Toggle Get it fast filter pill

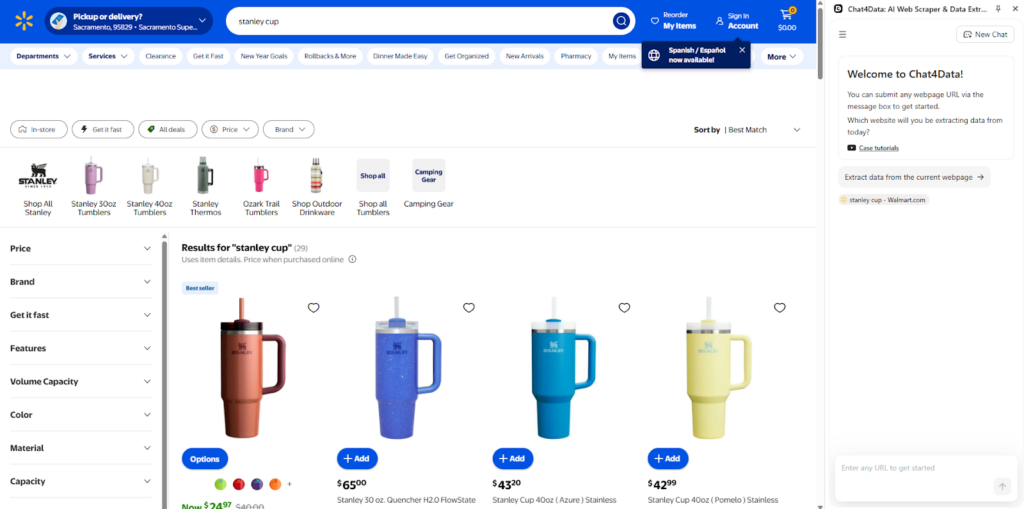(103, 129)
